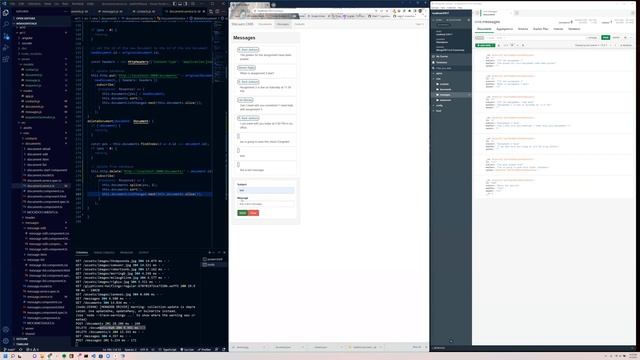
Task: Click the ADD DATA button in Compass
Action: tap(485, 45)
